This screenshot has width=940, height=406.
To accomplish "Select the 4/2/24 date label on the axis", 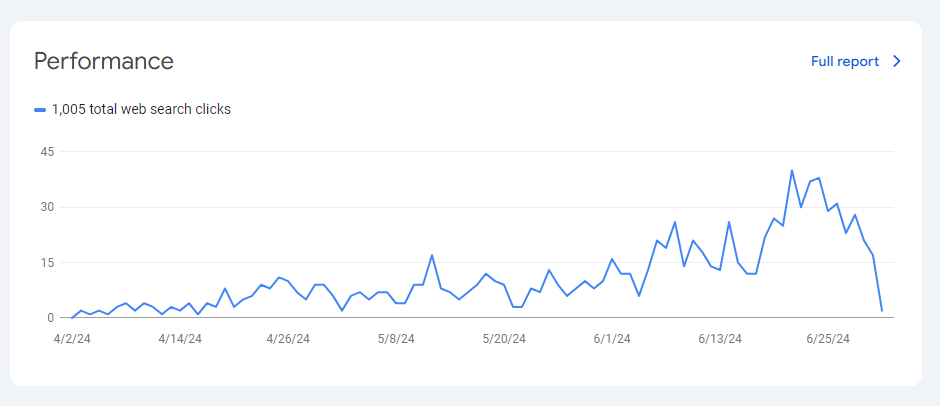I will point(73,339).
